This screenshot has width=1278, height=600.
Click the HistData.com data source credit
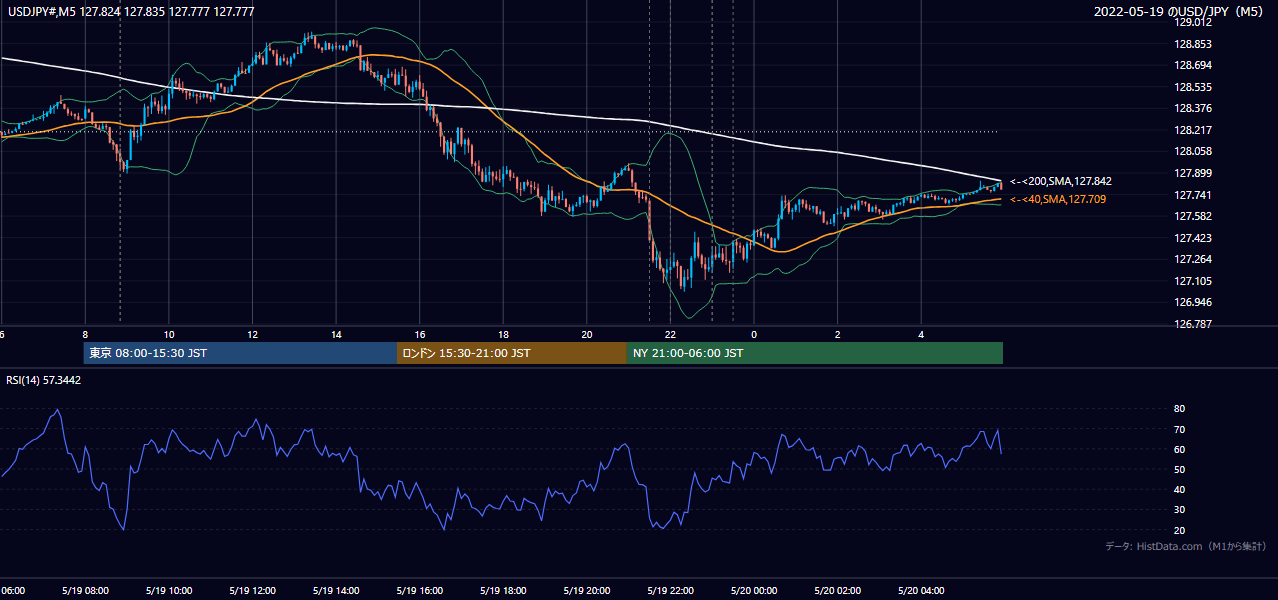coord(1186,546)
